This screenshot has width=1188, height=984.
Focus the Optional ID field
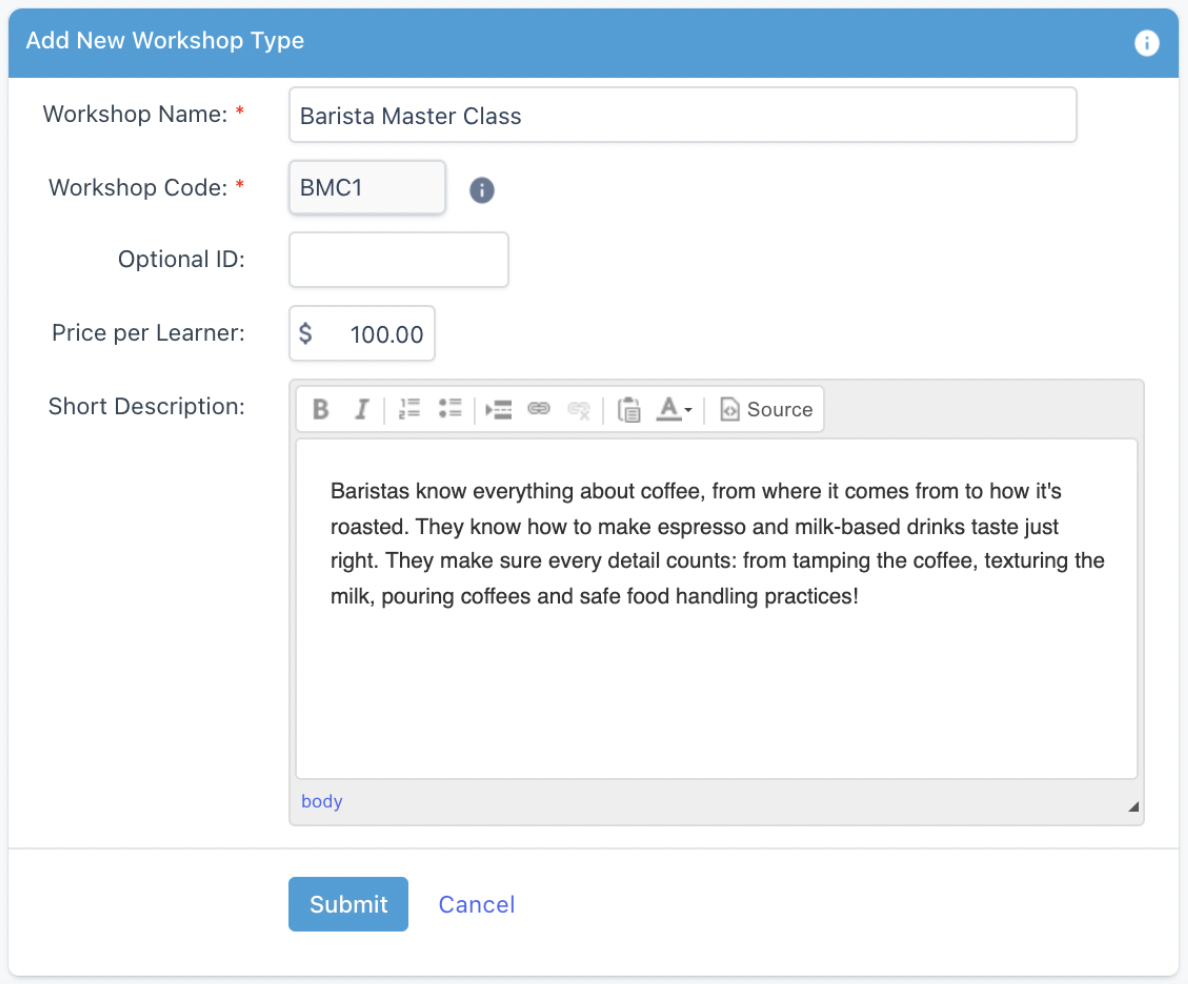click(x=399, y=260)
